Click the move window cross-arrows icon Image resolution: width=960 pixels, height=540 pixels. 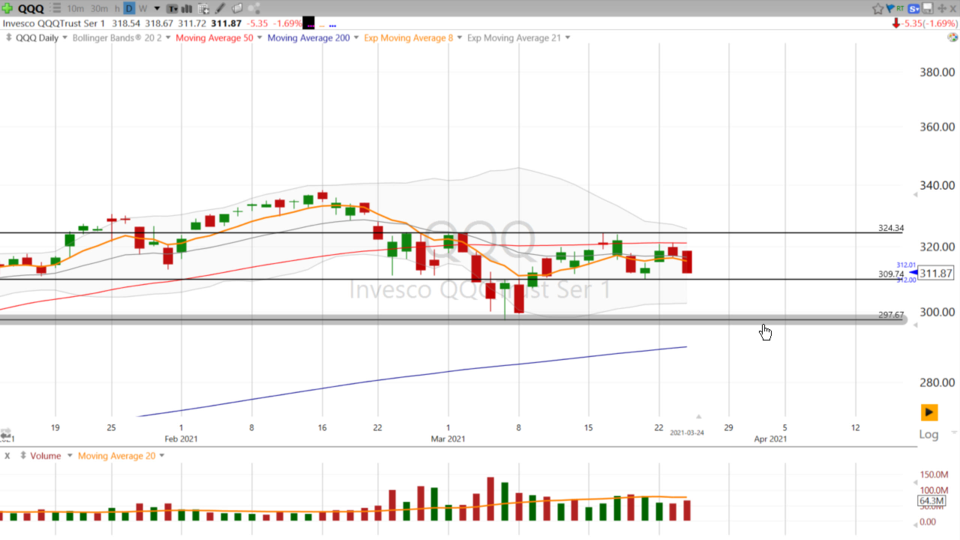pos(942,9)
